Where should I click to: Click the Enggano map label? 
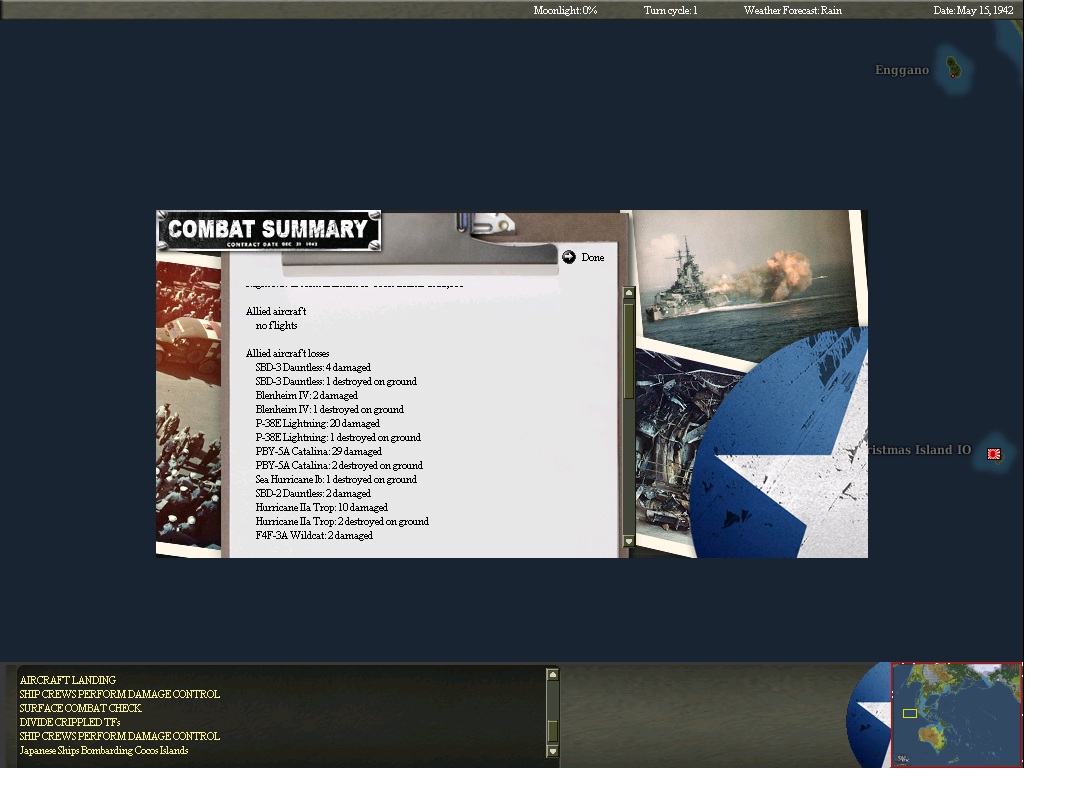coord(902,70)
